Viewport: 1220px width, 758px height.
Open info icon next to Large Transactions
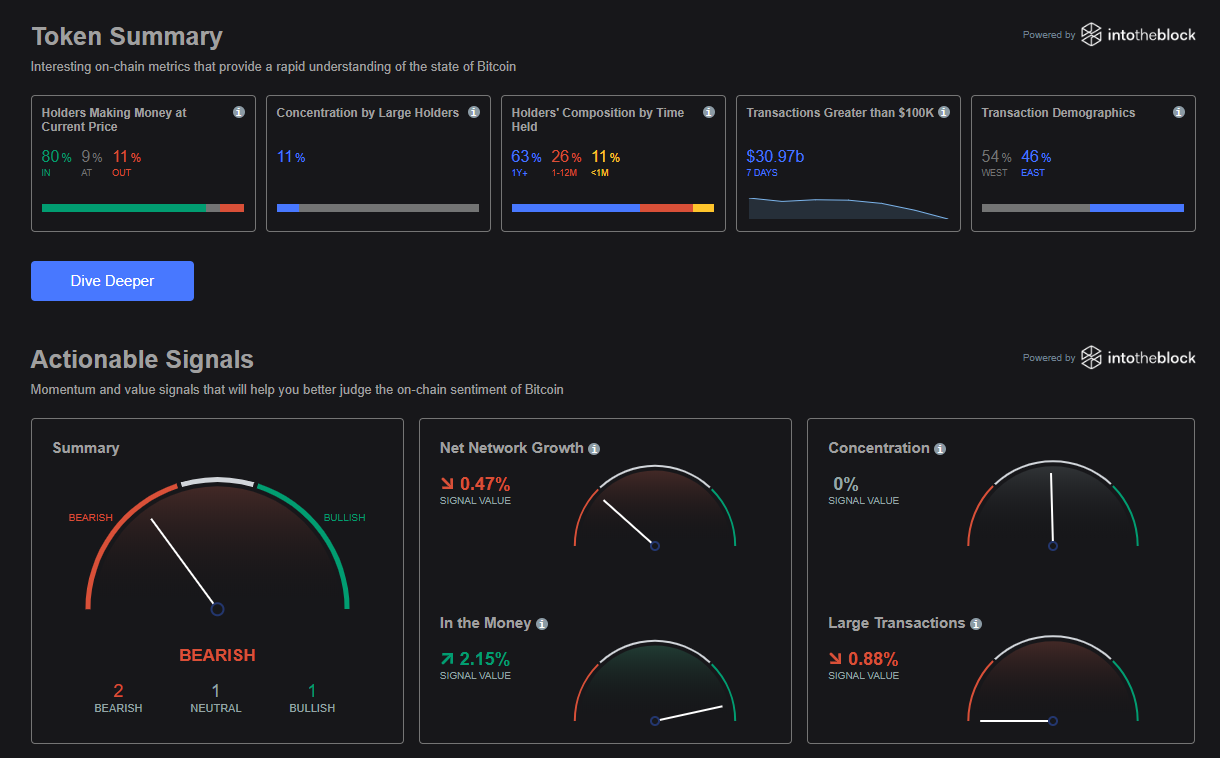976,624
